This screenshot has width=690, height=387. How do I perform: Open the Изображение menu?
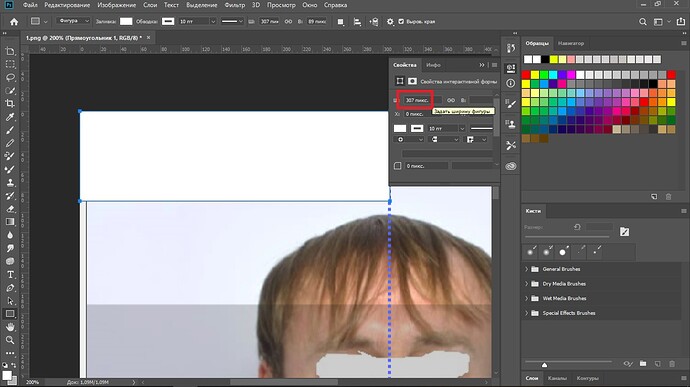pyautogui.click(x=117, y=5)
